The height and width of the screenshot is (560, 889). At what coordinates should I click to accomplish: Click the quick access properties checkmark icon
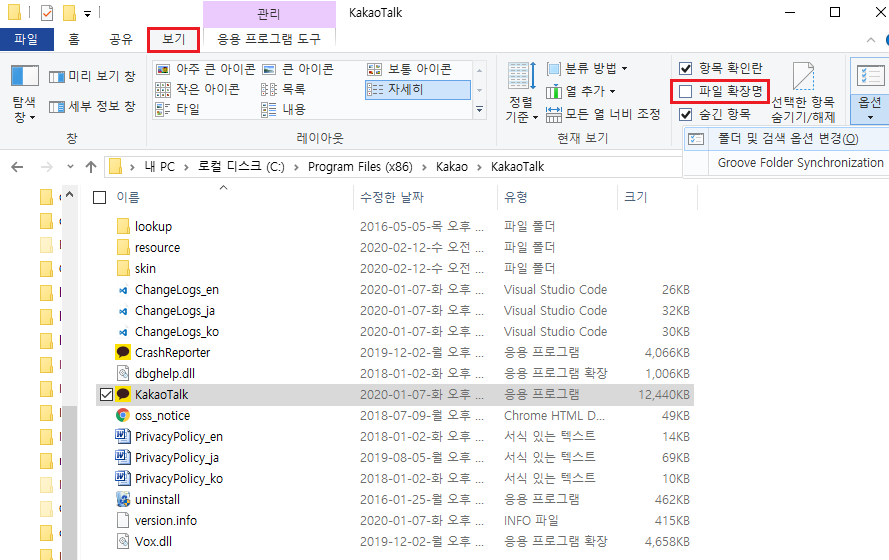point(48,12)
